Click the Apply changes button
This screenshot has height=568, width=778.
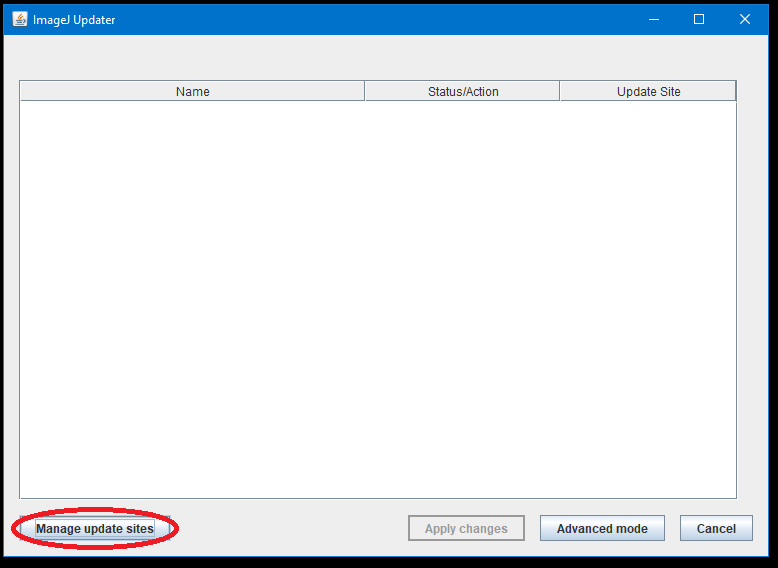click(466, 528)
